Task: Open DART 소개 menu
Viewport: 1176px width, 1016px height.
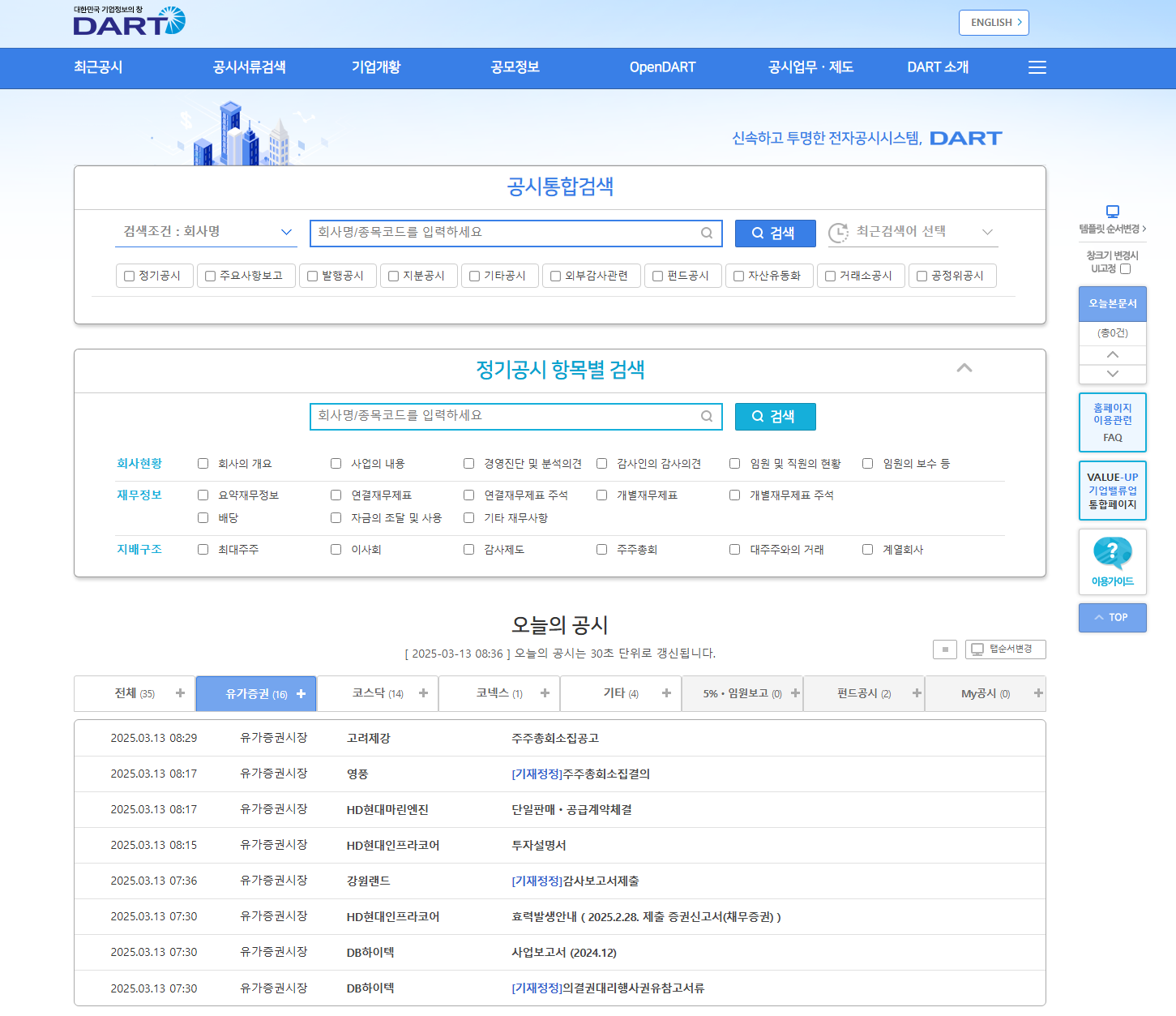Action: click(x=938, y=67)
